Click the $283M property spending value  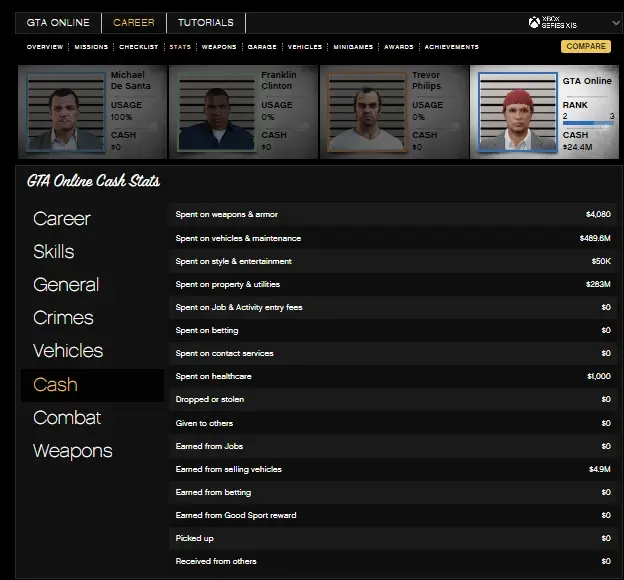[x=598, y=285]
